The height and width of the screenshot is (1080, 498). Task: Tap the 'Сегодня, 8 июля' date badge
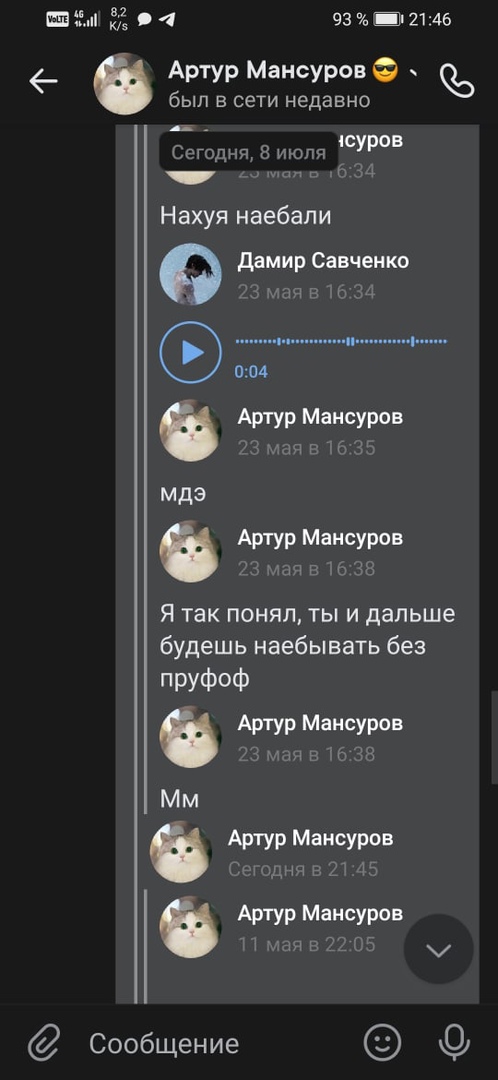click(x=249, y=152)
